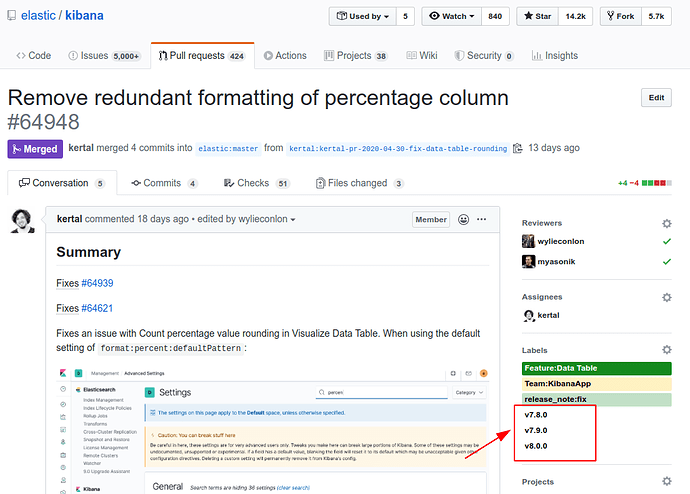Expand the Used by dropdown
Image resolution: width=690 pixels, height=494 pixels.
(x=363, y=16)
